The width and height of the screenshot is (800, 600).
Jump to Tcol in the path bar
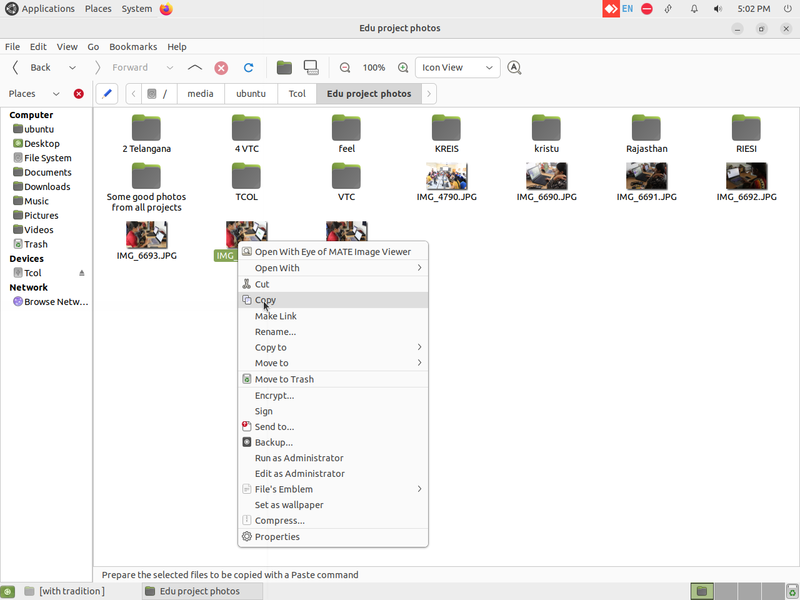pyautogui.click(x=297, y=94)
